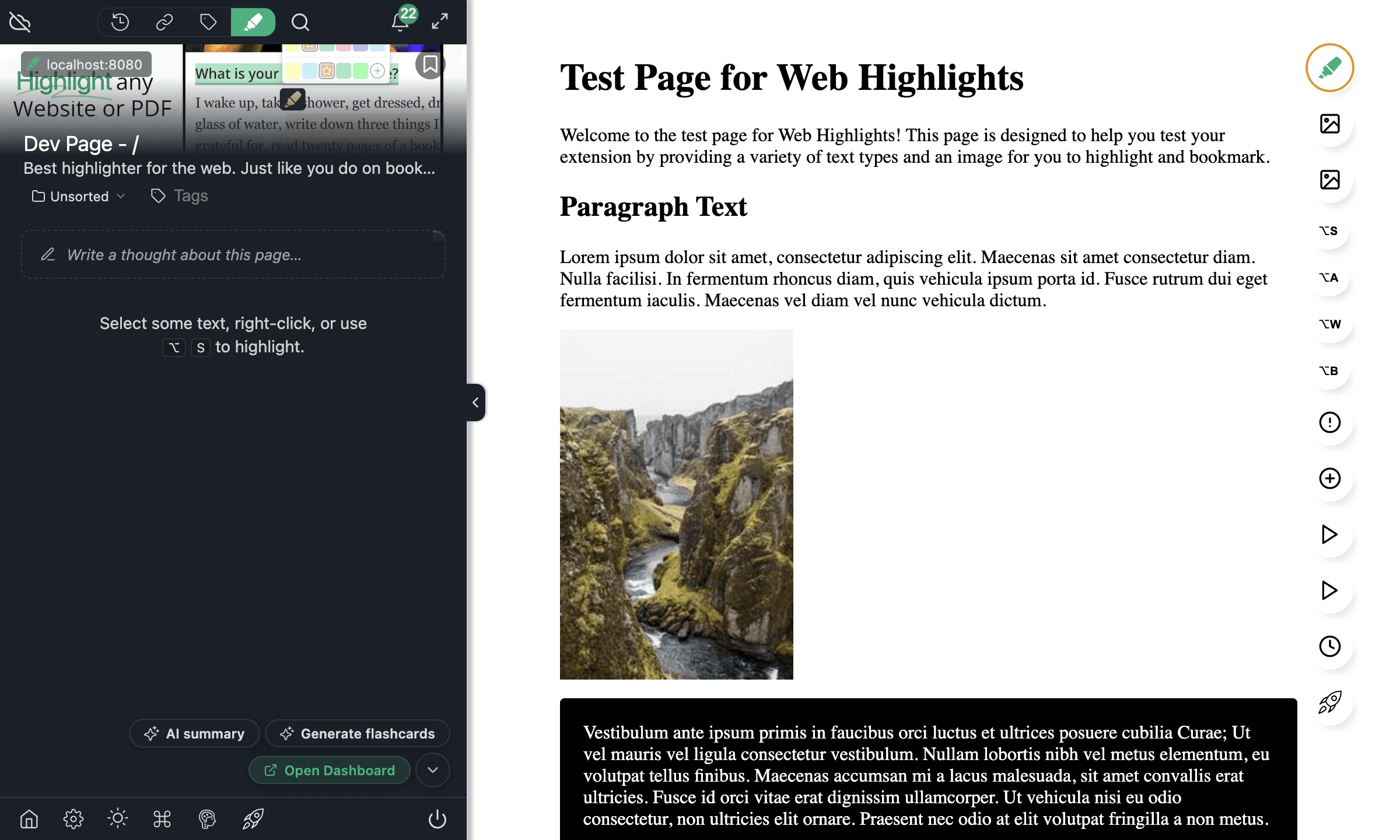Open the history clock tab
The width and height of the screenshot is (1400, 840).
(x=120, y=22)
